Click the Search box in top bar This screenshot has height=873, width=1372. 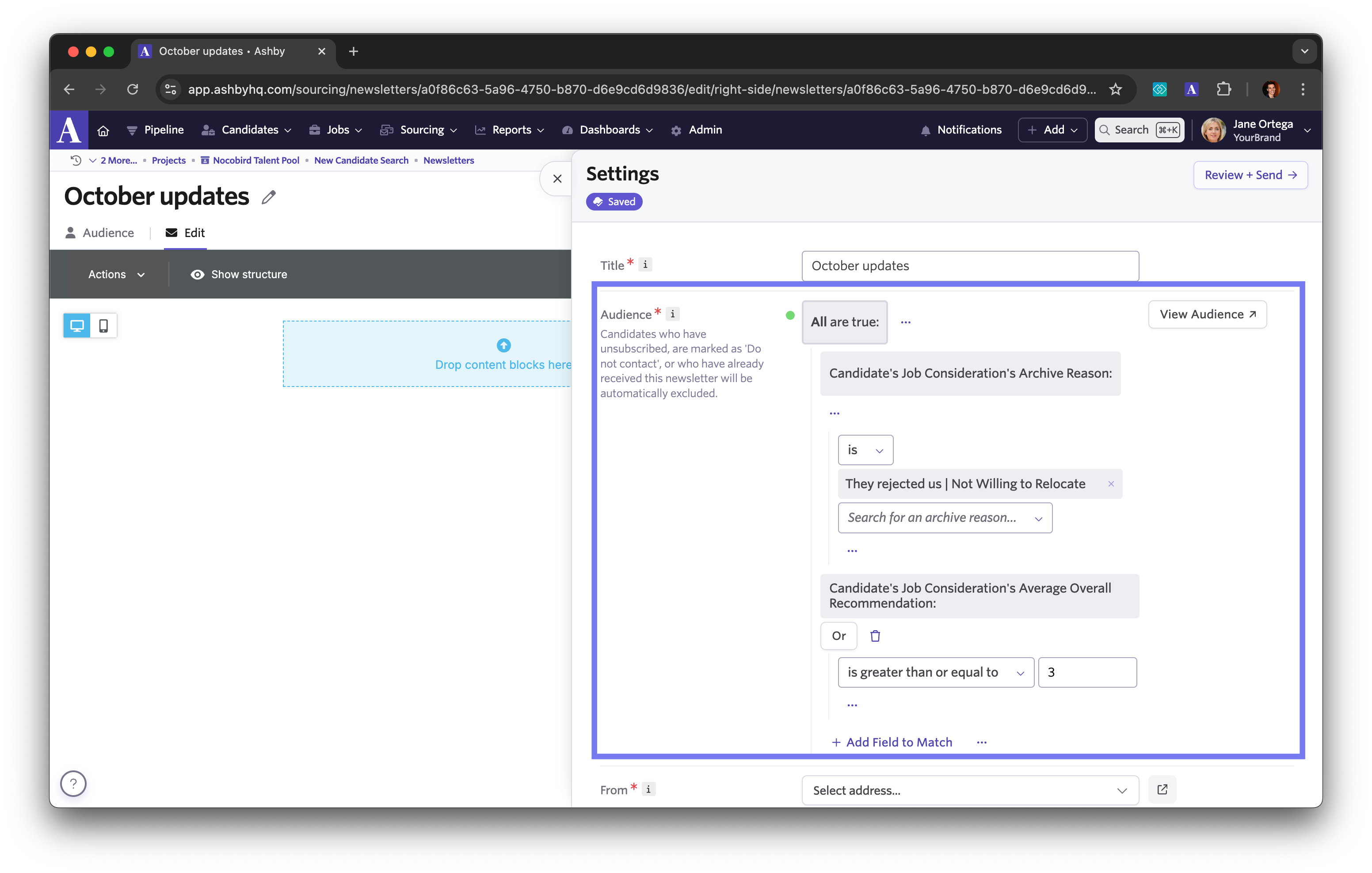1140,130
